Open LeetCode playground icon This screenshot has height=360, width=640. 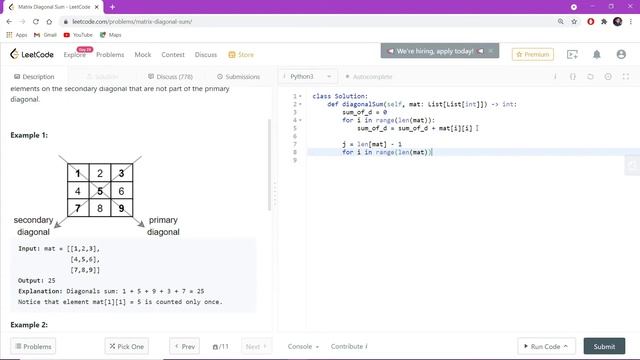click(x=572, y=54)
